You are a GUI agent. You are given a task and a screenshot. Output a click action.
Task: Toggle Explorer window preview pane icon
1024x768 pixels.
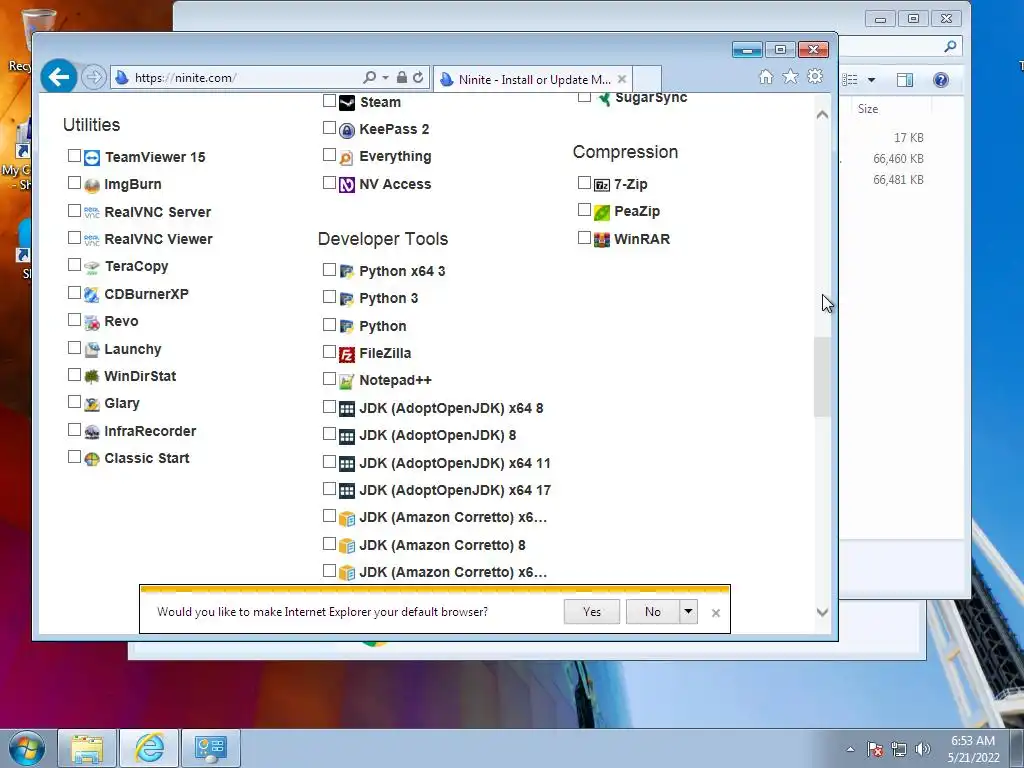point(904,80)
